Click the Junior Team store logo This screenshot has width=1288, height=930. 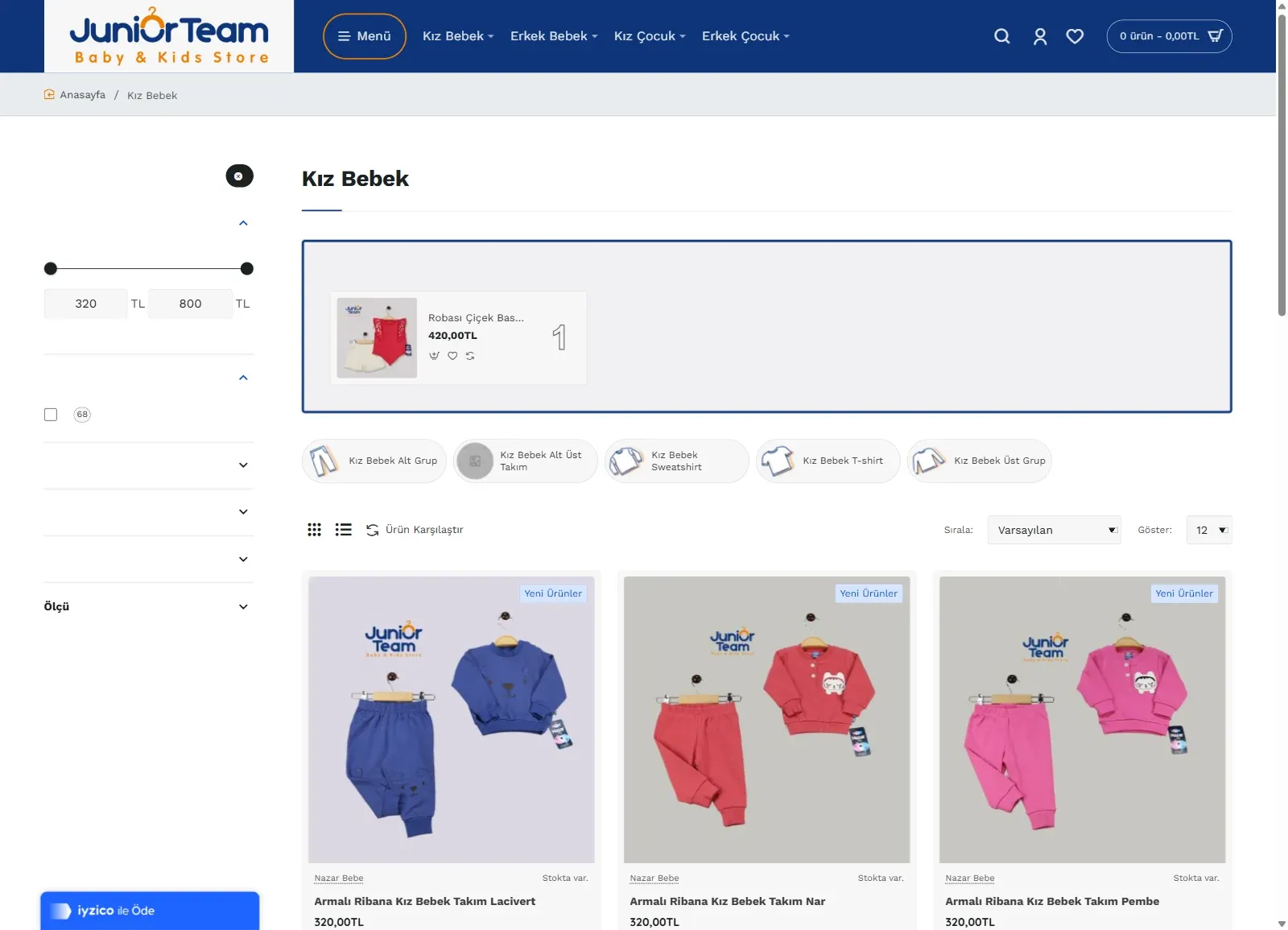coord(169,36)
